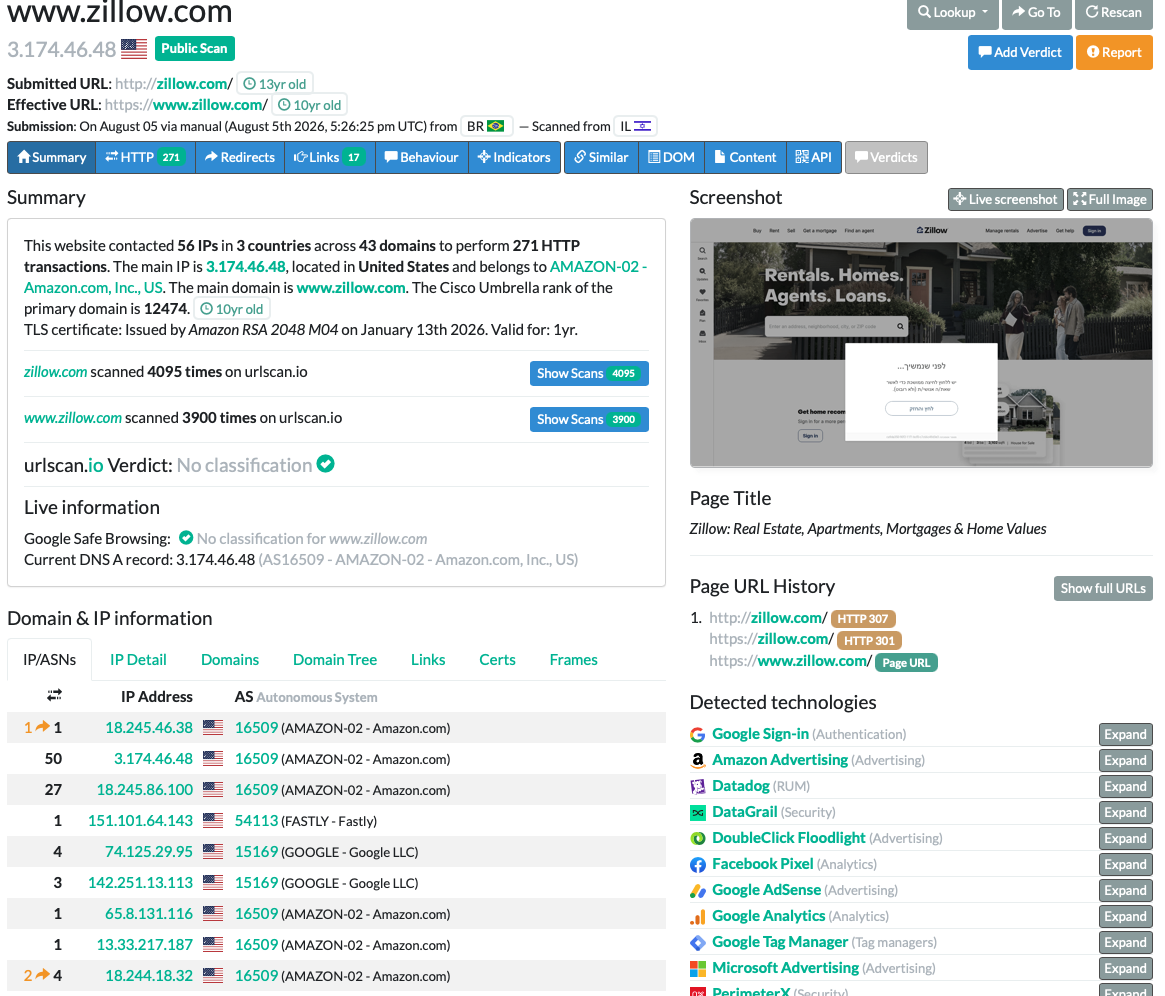Click the Google Safe Browsing checkmark icon
Screen dimensions: 1165x996
pos(186,538)
